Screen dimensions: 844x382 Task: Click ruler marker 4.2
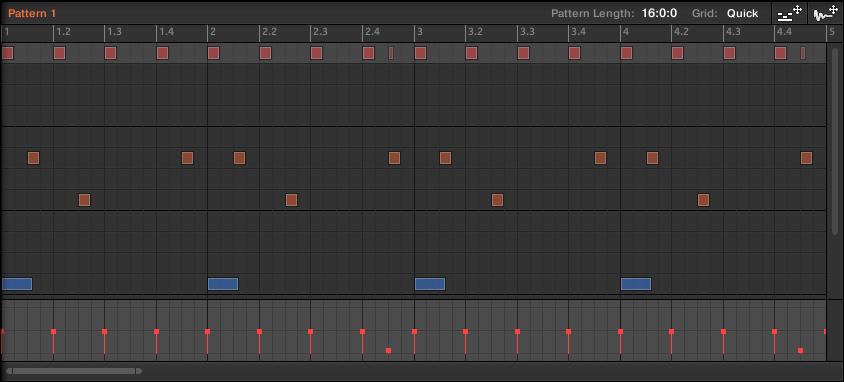pos(681,32)
